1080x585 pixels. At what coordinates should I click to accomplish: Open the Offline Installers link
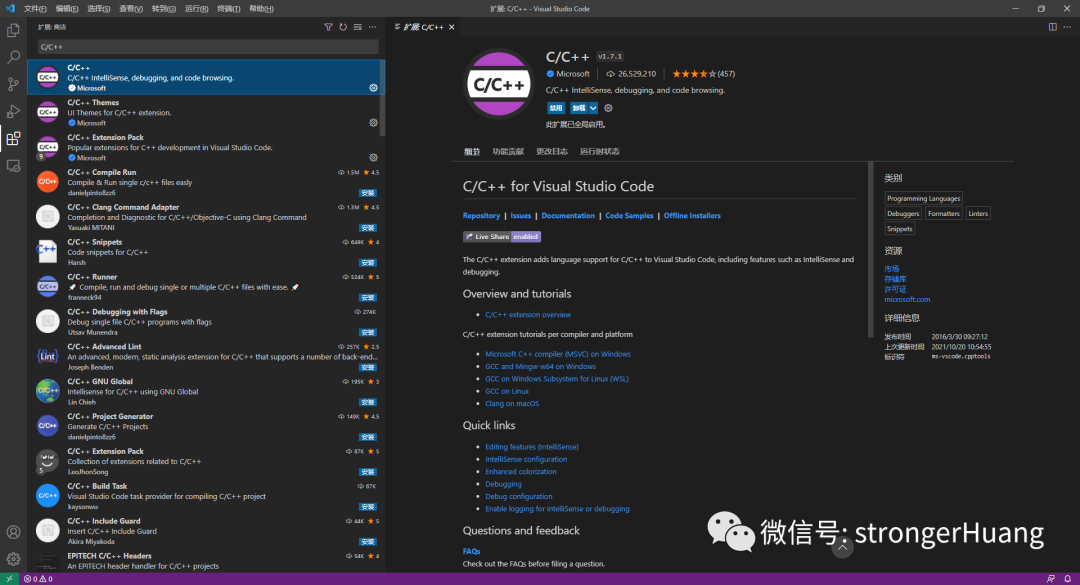pyautogui.click(x=692, y=216)
